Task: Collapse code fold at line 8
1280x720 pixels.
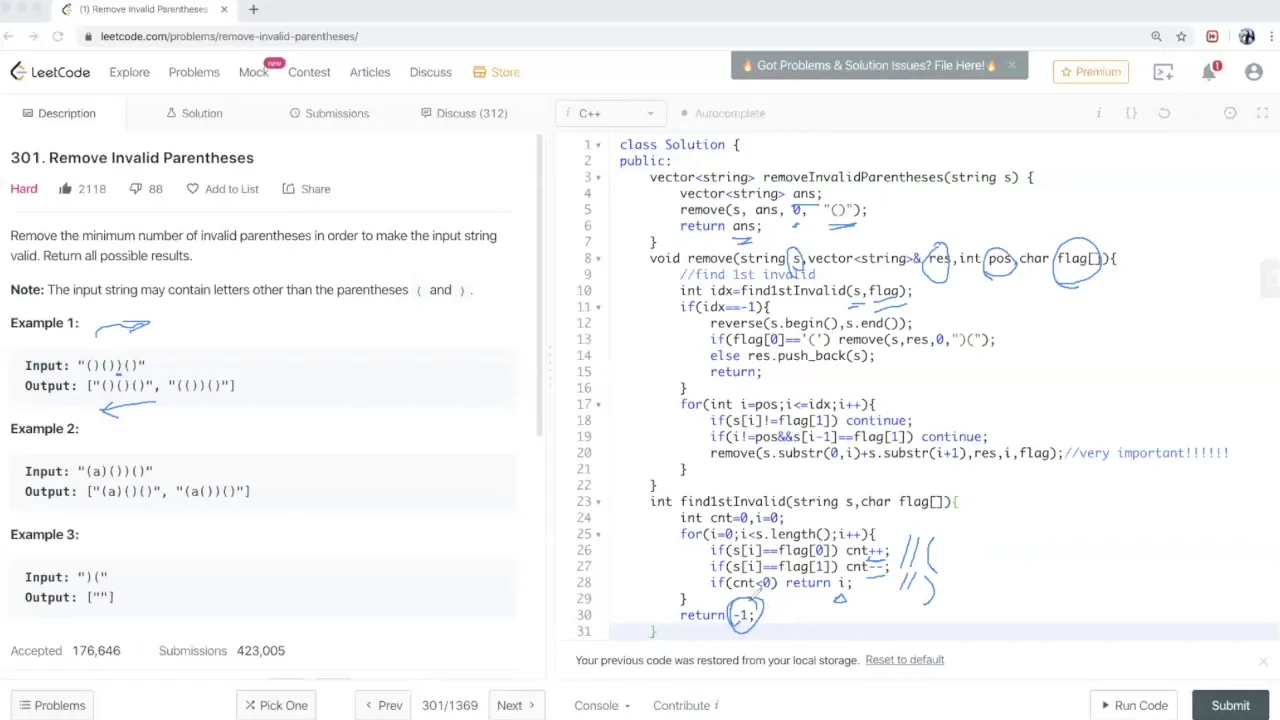Action: (598, 258)
